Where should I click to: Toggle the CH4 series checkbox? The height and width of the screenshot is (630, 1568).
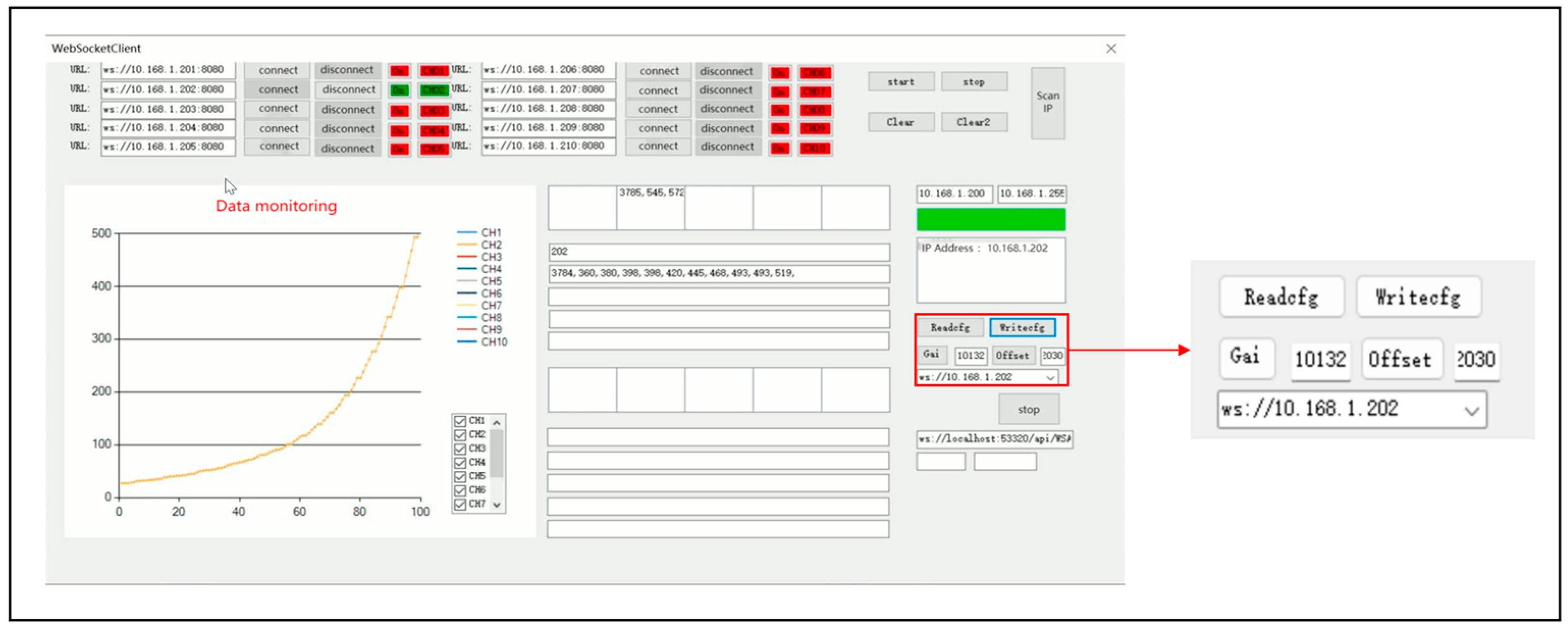pos(460,462)
